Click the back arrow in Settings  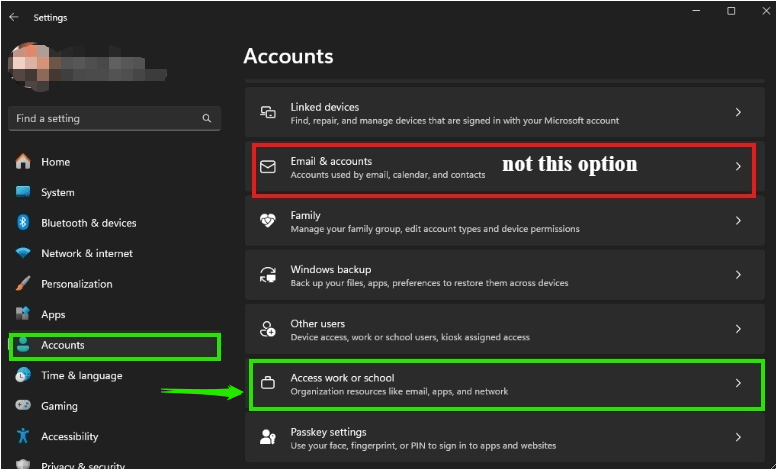point(14,17)
